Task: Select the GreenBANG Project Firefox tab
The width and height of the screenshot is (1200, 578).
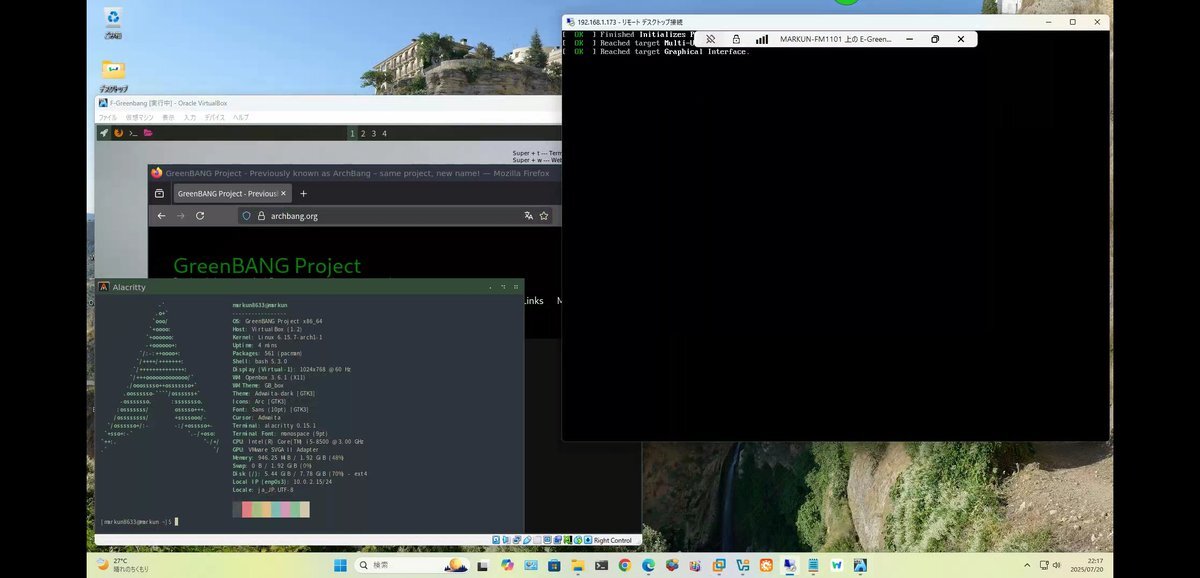Action: [x=232, y=193]
